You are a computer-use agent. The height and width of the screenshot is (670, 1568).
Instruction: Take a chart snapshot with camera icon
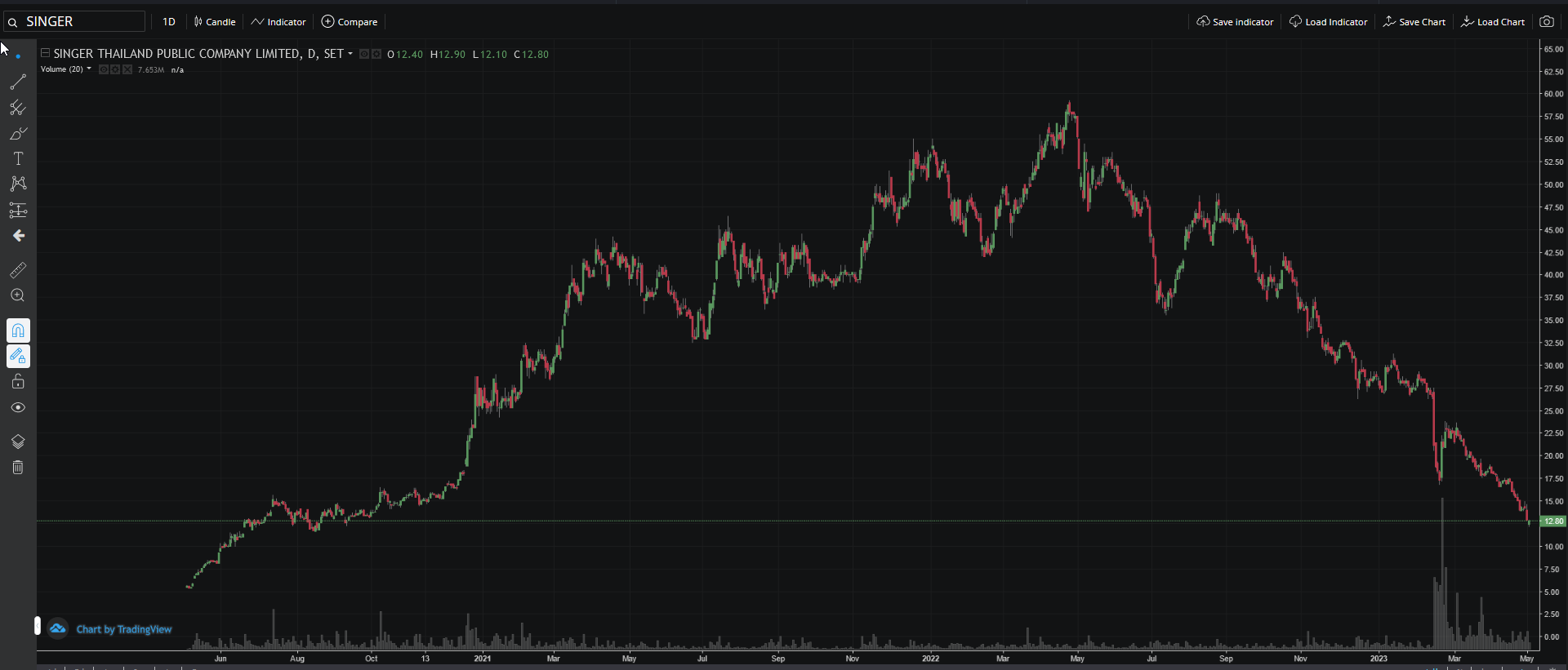click(1547, 22)
